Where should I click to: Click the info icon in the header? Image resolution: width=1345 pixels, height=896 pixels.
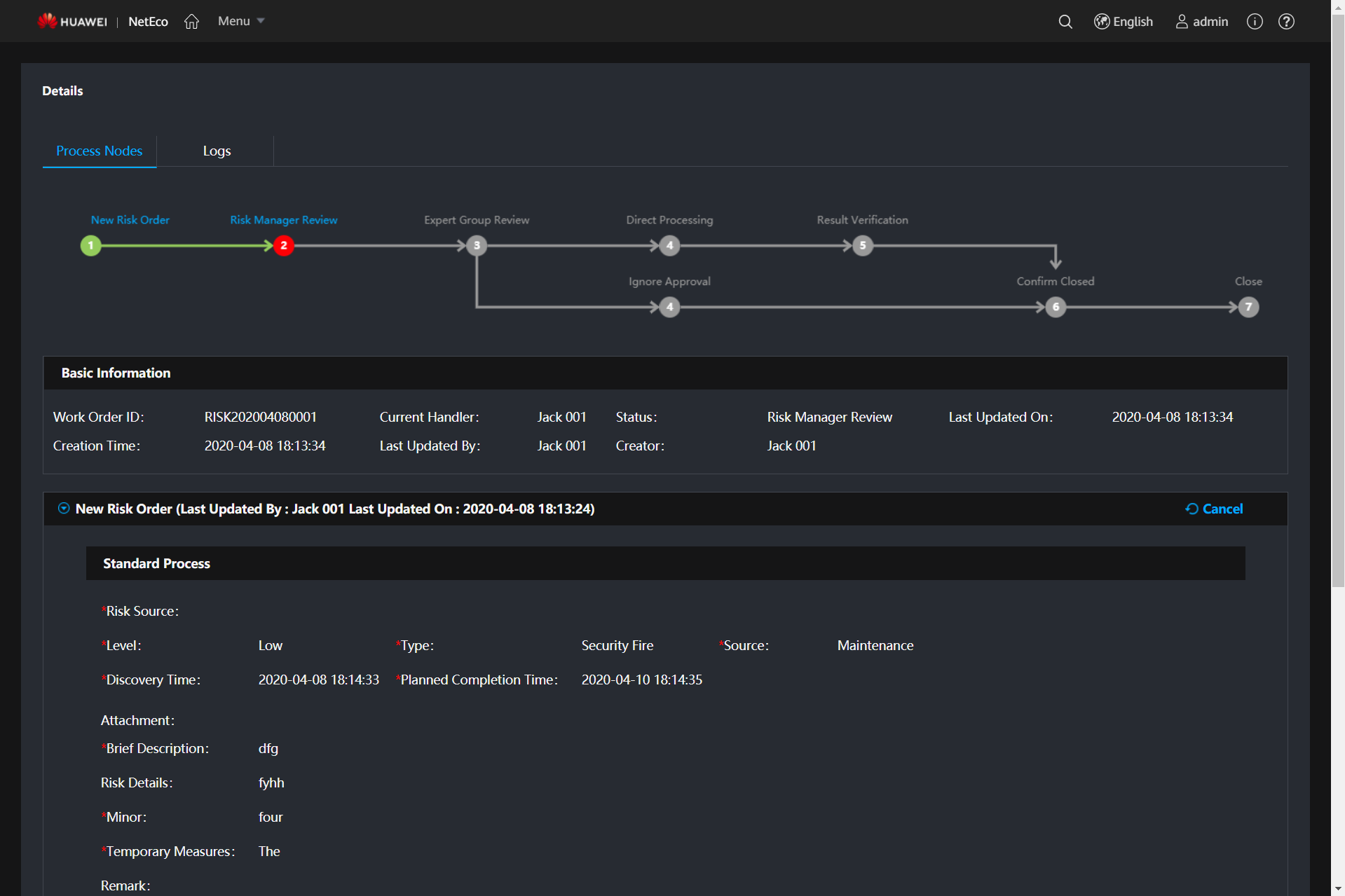pyautogui.click(x=1254, y=22)
